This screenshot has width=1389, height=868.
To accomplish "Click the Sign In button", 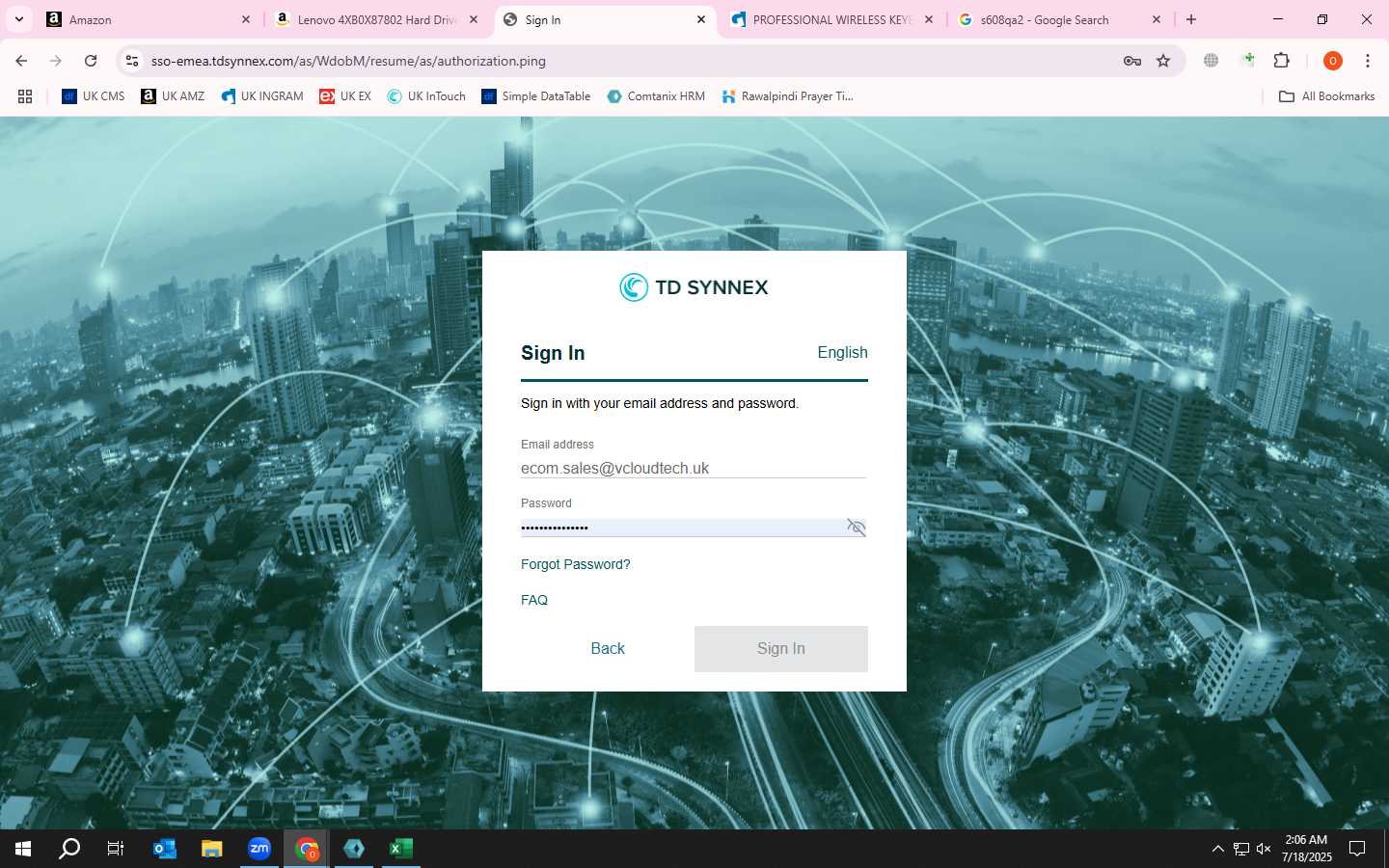I will click(x=781, y=649).
